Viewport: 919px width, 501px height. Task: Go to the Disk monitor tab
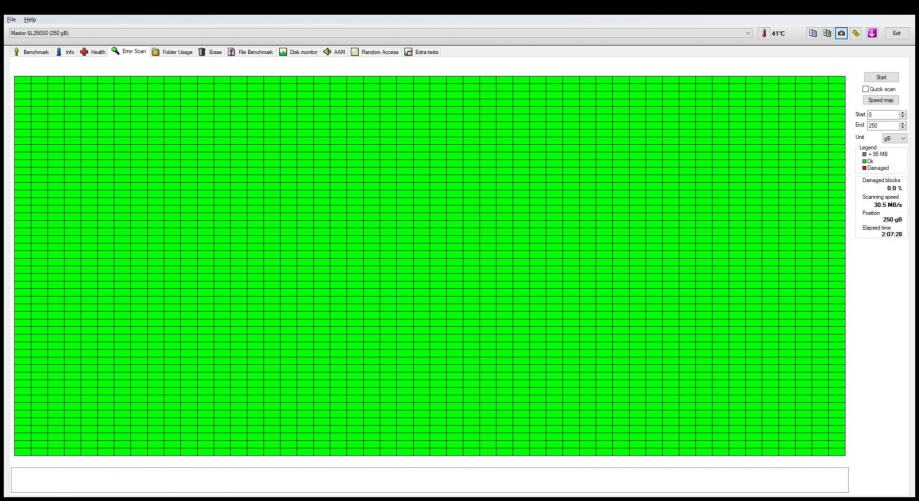(x=298, y=52)
